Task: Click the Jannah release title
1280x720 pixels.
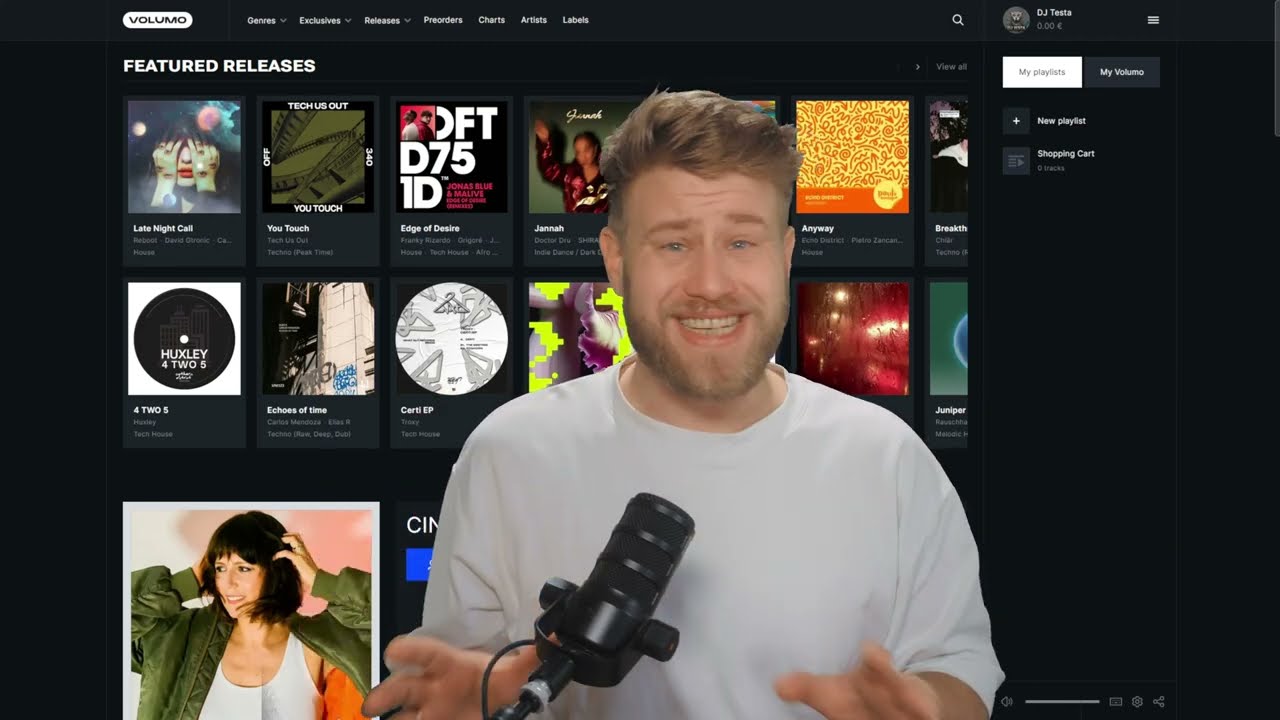Action: tap(549, 229)
